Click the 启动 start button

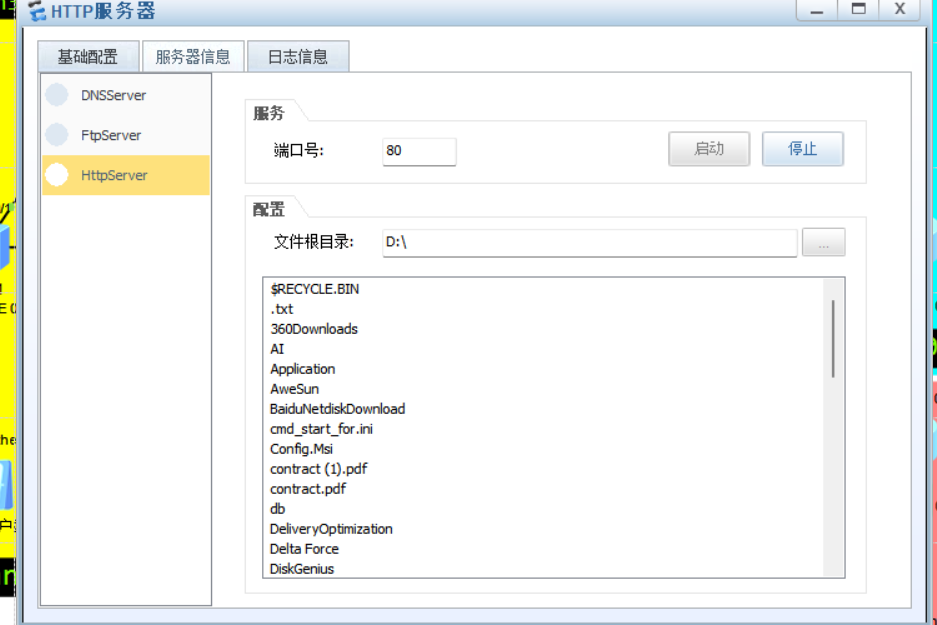(709, 149)
